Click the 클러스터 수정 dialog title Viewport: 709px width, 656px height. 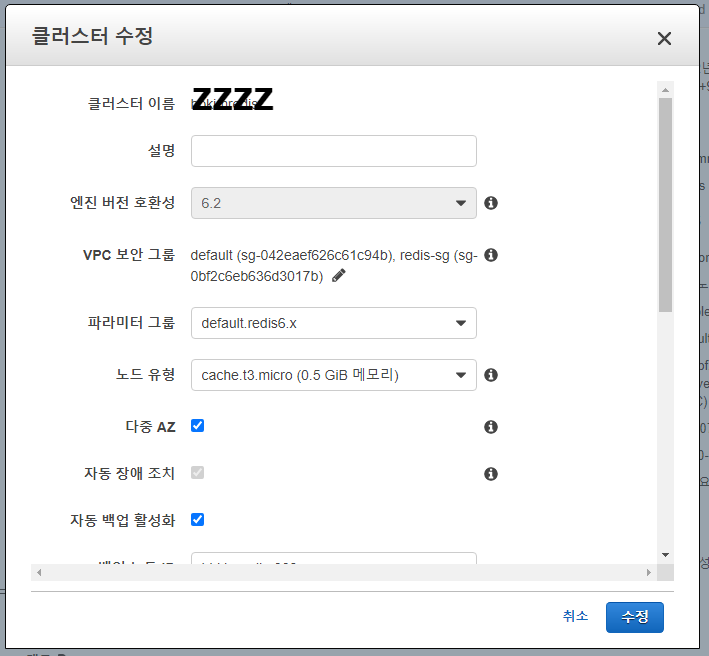[x=92, y=36]
